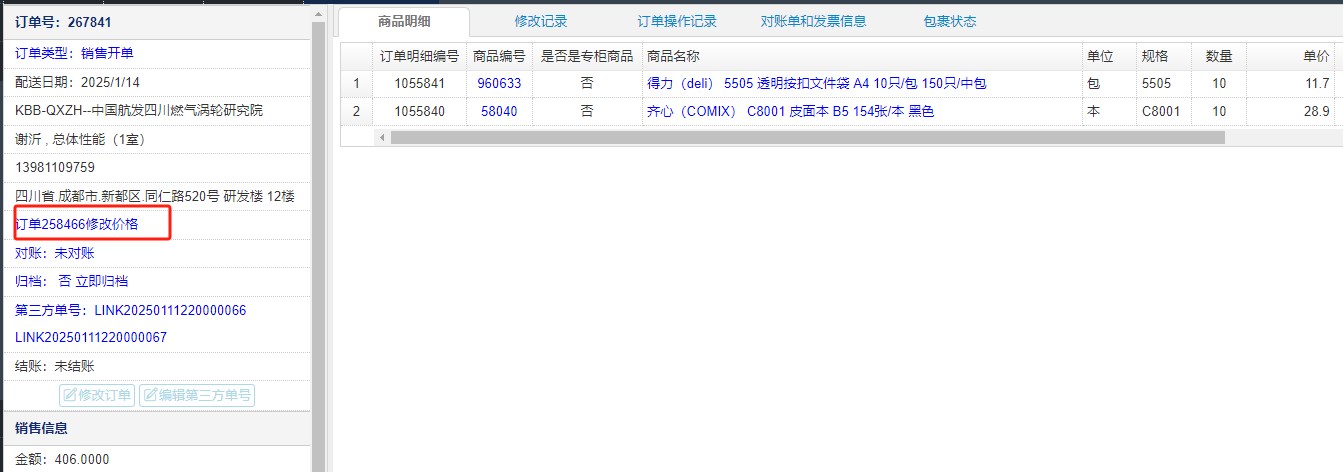This screenshot has width=1343, height=472.
Task: Click the horizontal scrollbar left arrow
Action: 382,138
